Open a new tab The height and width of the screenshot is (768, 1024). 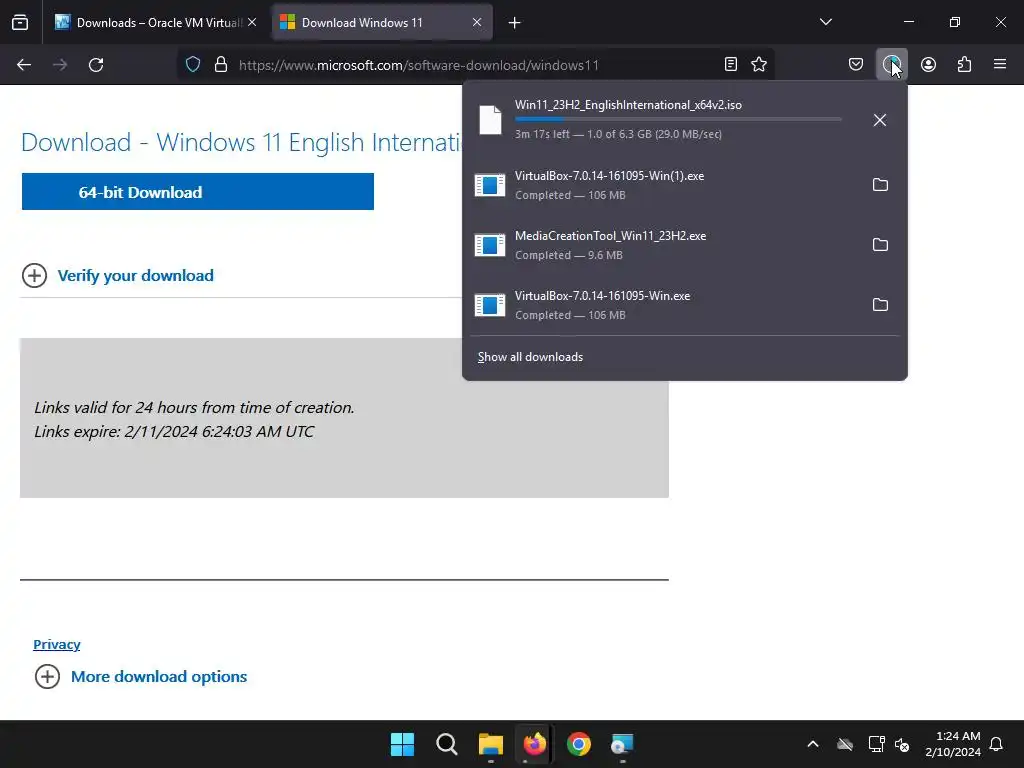[515, 23]
